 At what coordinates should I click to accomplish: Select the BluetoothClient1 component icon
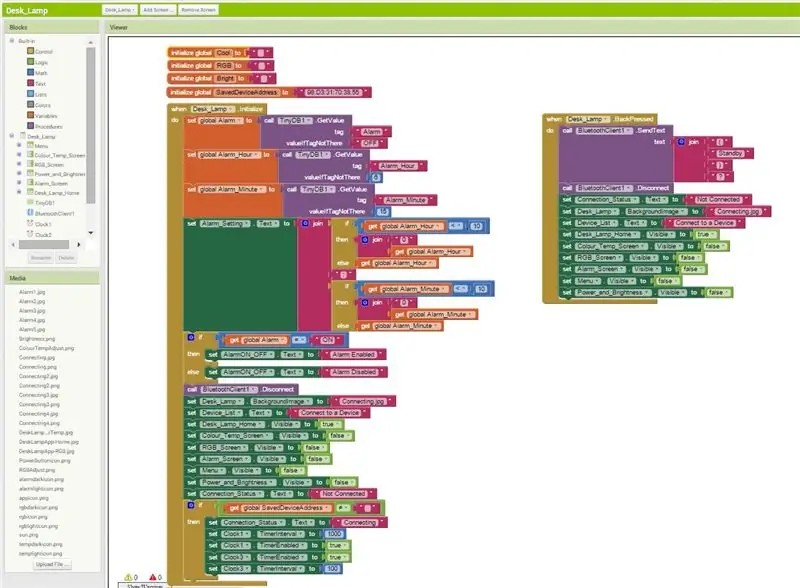30,213
